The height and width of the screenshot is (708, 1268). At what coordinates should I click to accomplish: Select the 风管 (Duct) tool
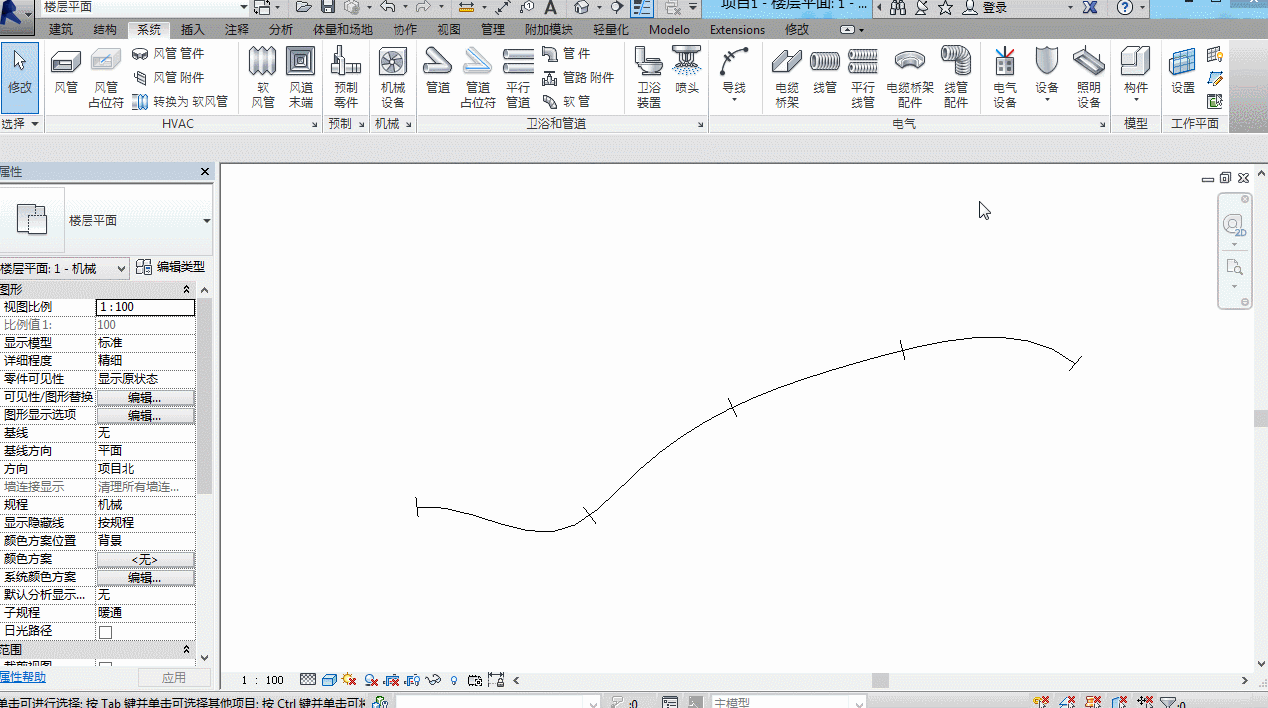click(66, 72)
